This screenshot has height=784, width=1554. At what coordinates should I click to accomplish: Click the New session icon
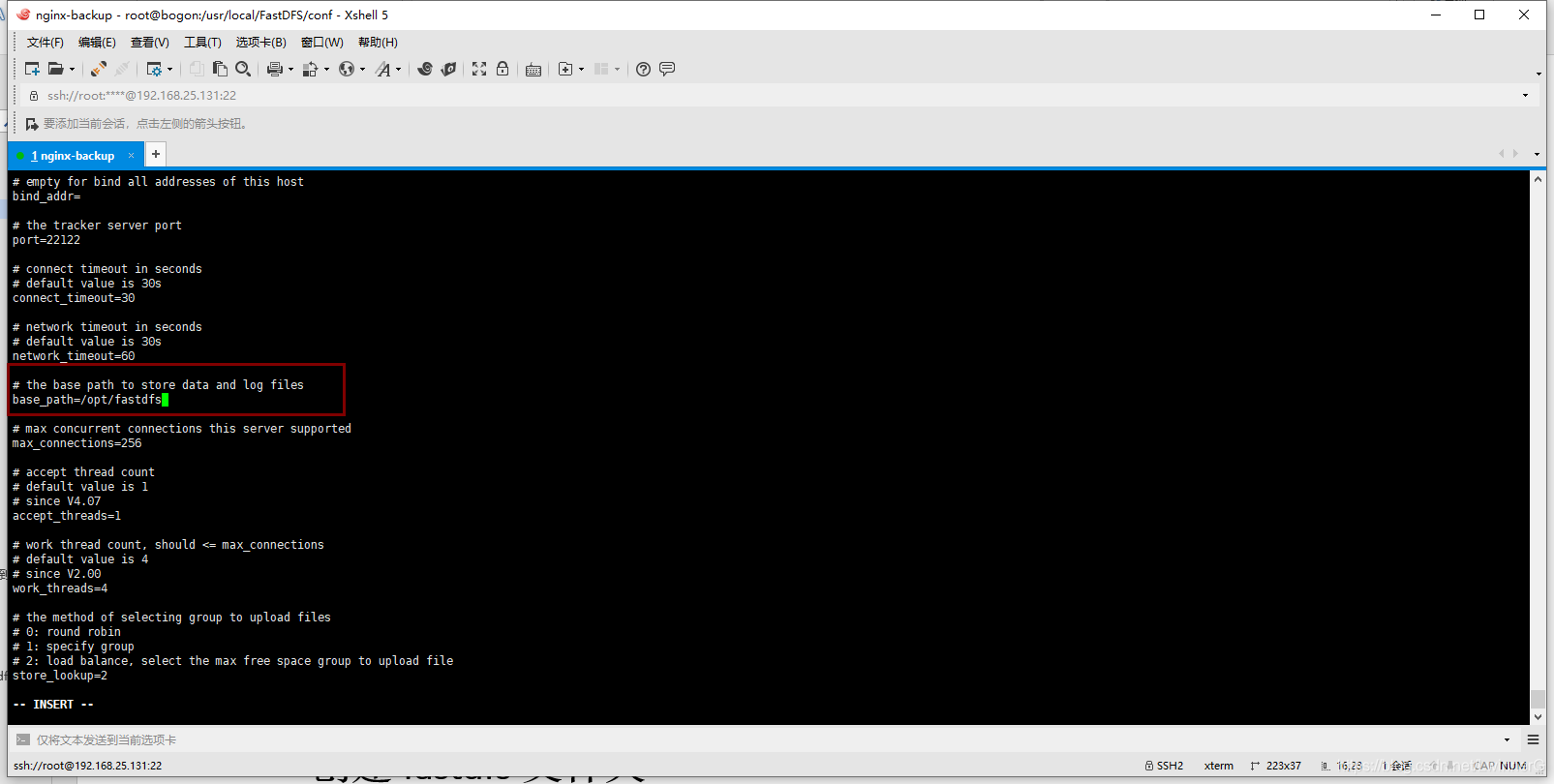[32, 69]
